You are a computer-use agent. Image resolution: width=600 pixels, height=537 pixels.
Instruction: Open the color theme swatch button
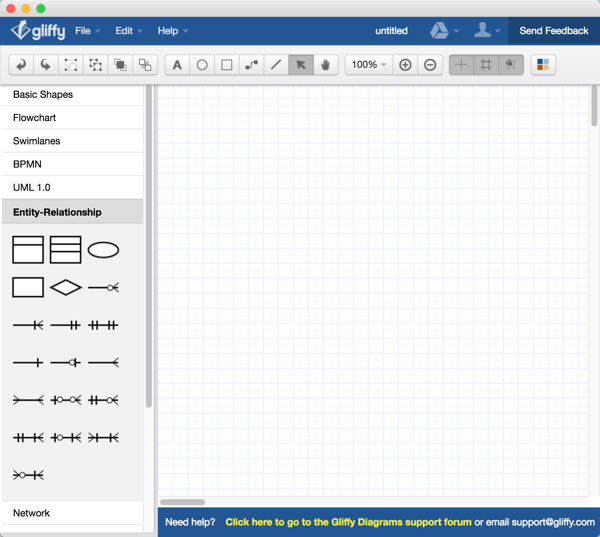pyautogui.click(x=543, y=65)
